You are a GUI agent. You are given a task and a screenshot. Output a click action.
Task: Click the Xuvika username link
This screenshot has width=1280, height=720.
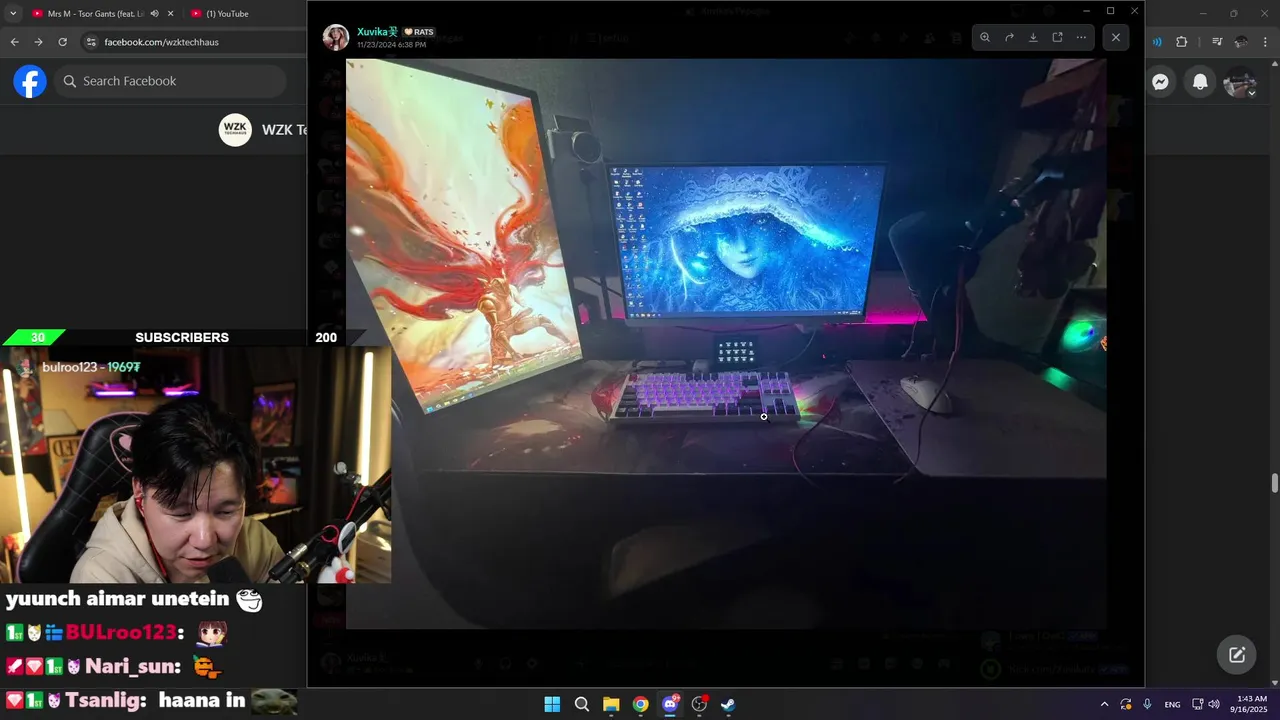point(376,32)
